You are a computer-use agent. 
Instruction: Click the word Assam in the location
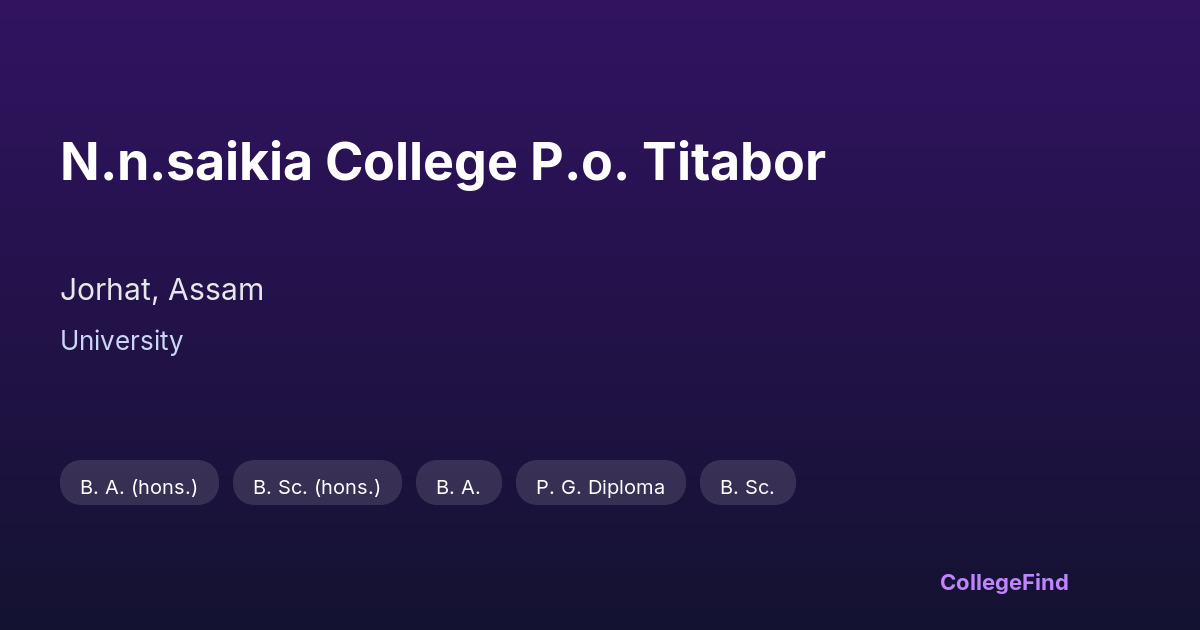click(x=216, y=290)
